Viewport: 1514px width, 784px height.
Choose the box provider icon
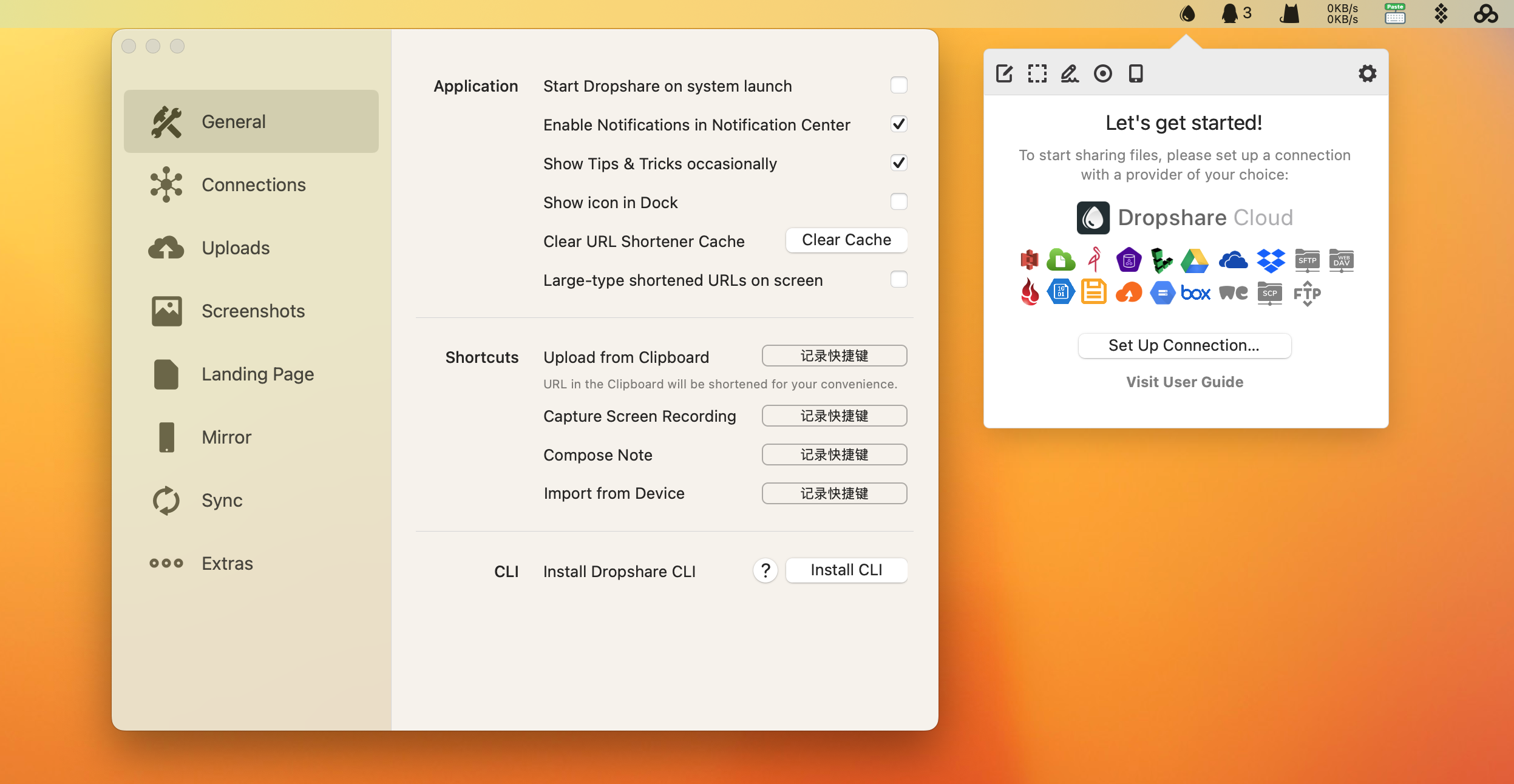(1196, 294)
